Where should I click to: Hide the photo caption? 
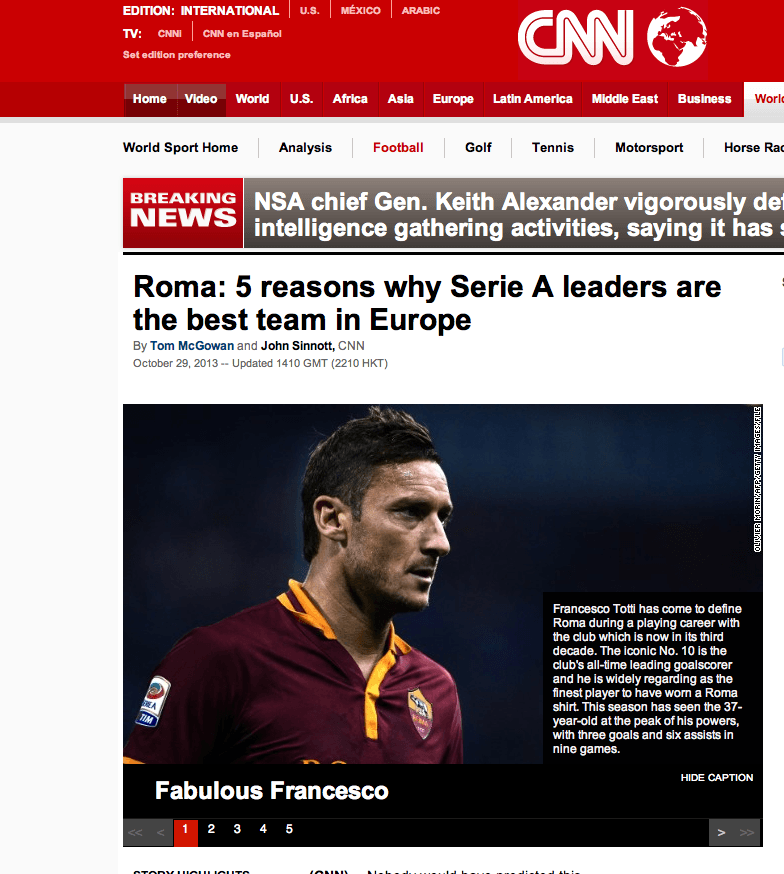(717, 778)
